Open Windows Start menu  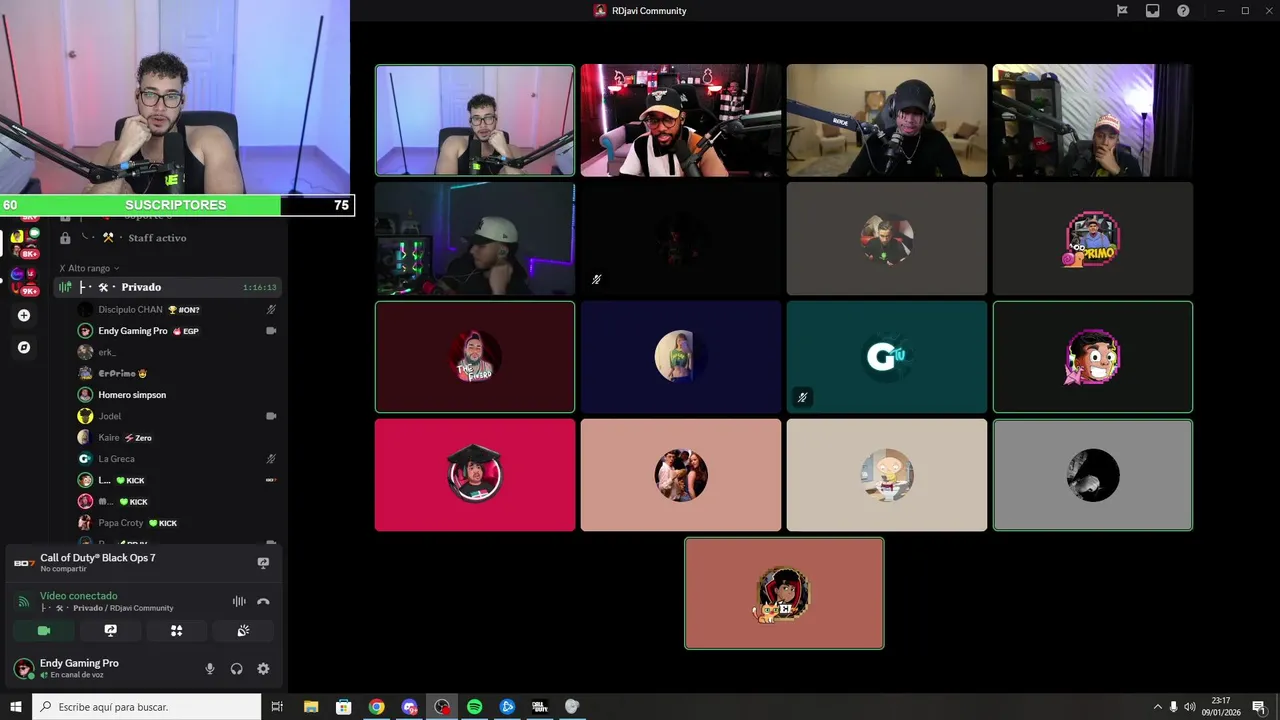15,707
